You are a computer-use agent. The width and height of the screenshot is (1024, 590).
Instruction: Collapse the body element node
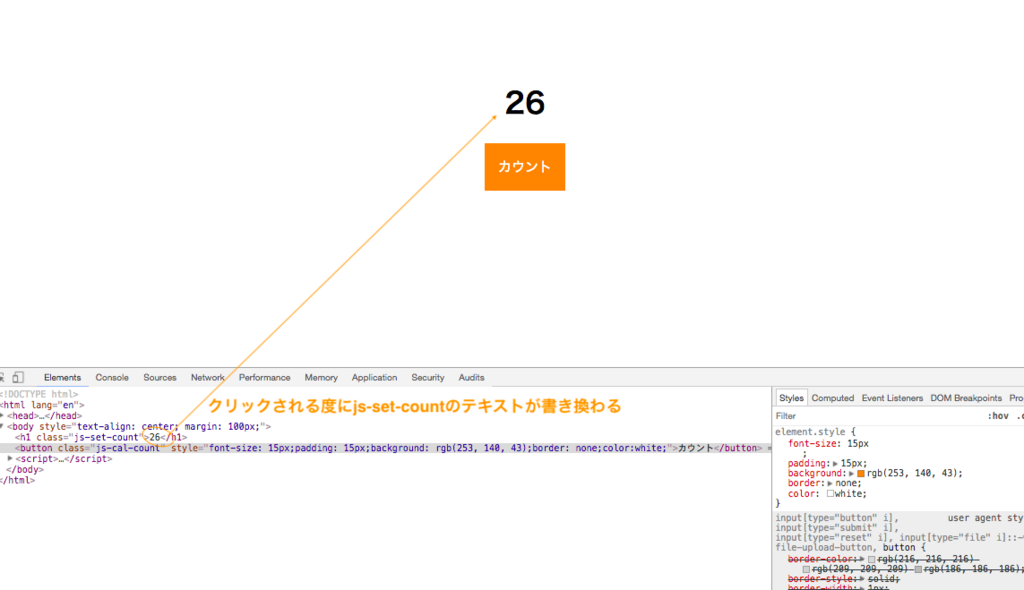[3, 426]
